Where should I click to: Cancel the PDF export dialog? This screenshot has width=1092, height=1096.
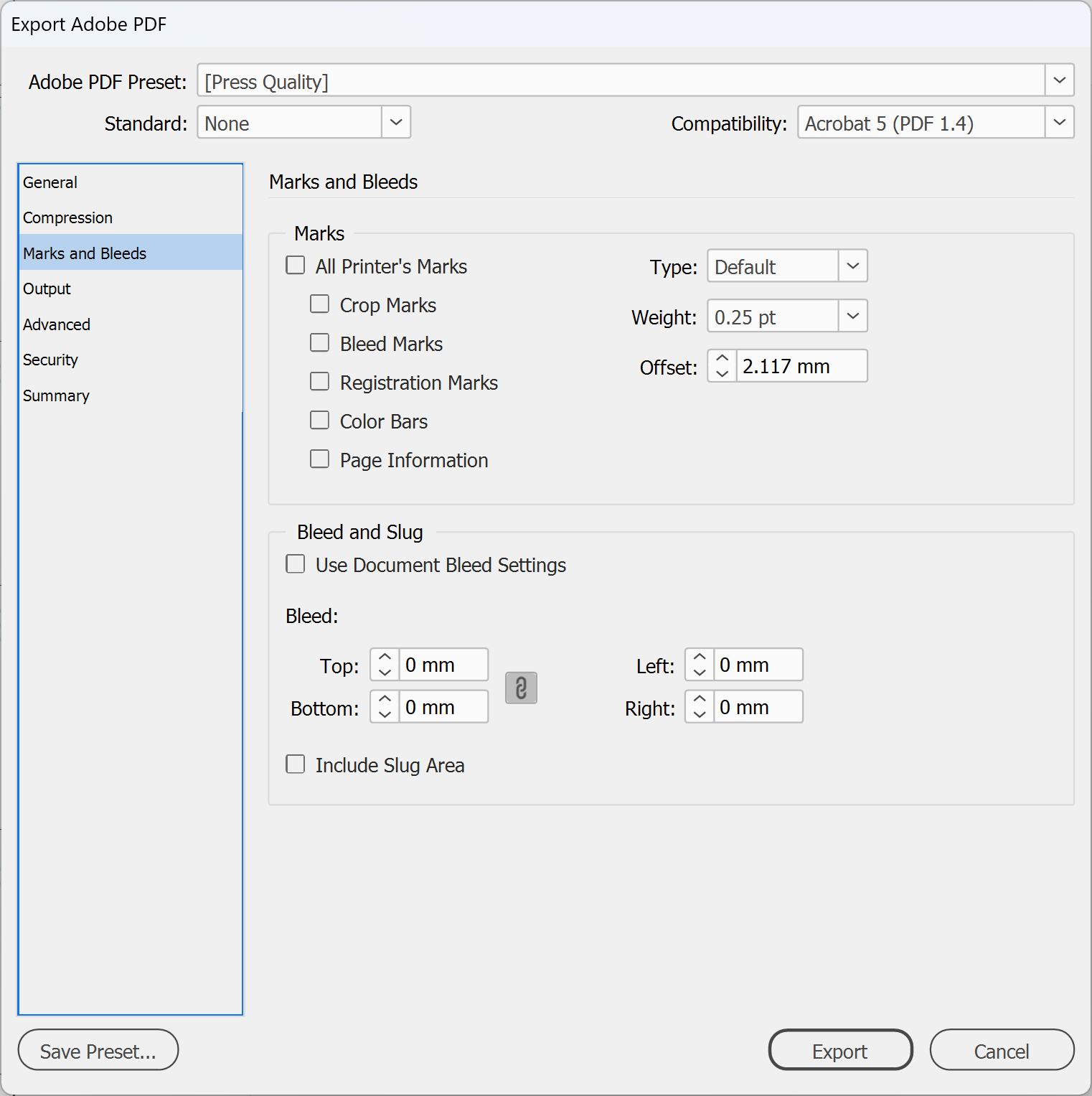click(x=1002, y=1051)
